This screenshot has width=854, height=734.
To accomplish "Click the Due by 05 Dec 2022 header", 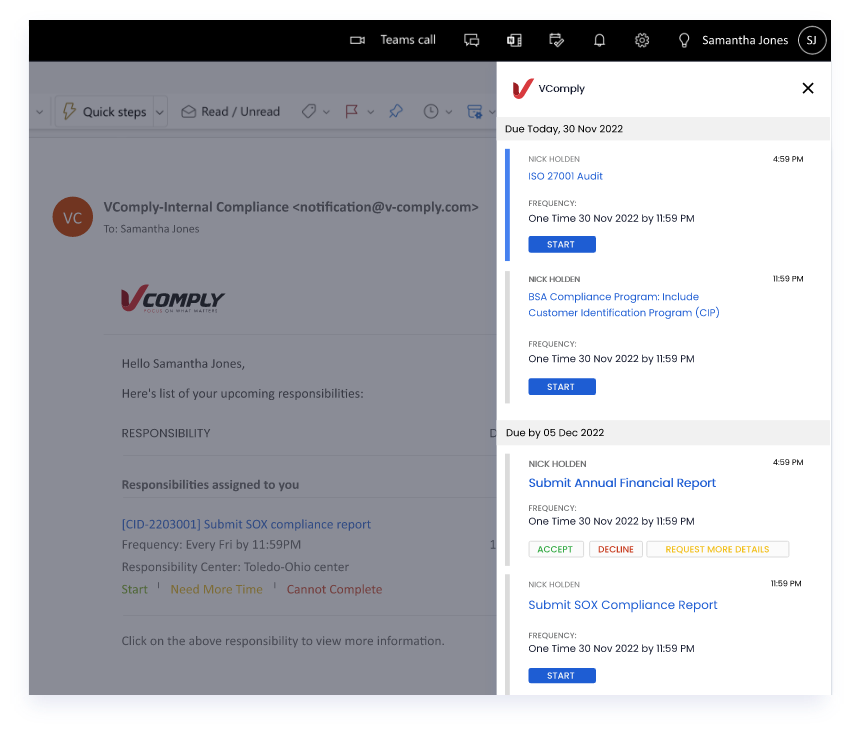I will tap(663, 433).
